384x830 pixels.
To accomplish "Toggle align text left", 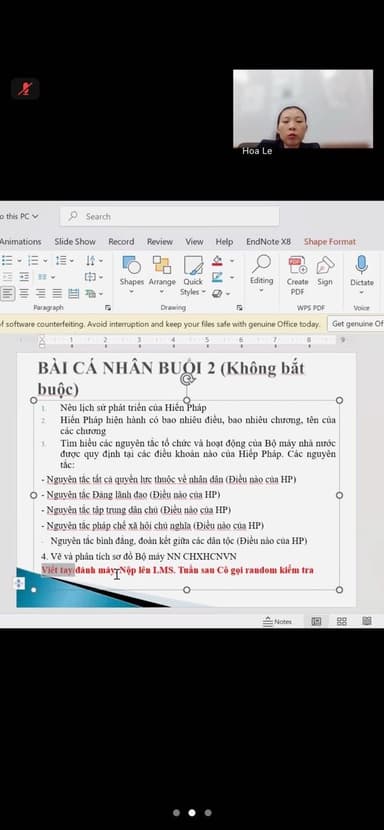I will (7, 293).
